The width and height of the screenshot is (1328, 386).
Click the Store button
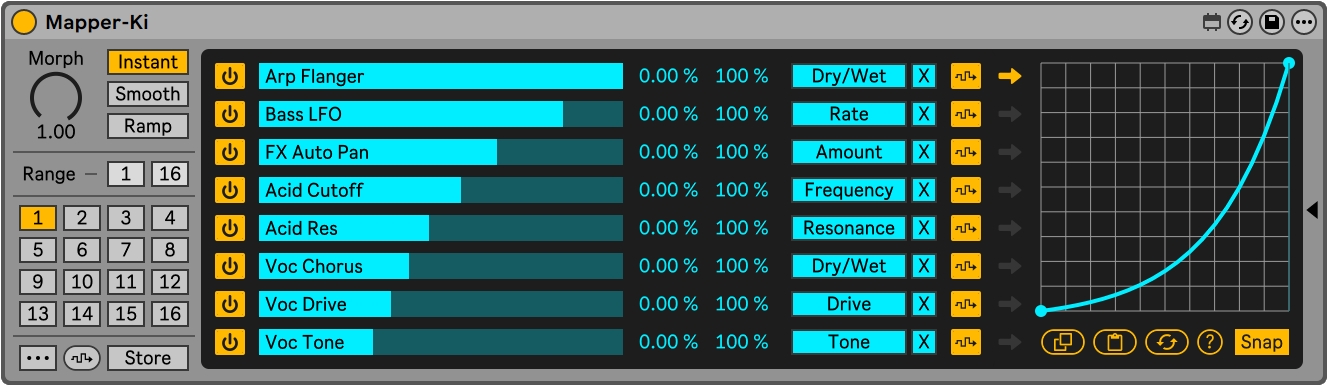pyautogui.click(x=148, y=358)
